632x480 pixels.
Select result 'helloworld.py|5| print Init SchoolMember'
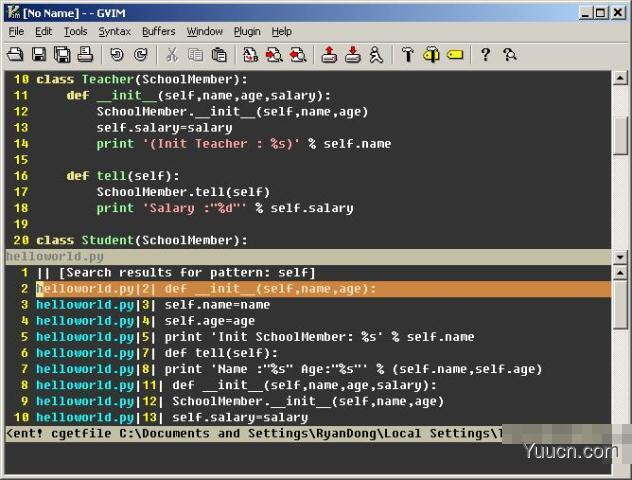(308, 337)
